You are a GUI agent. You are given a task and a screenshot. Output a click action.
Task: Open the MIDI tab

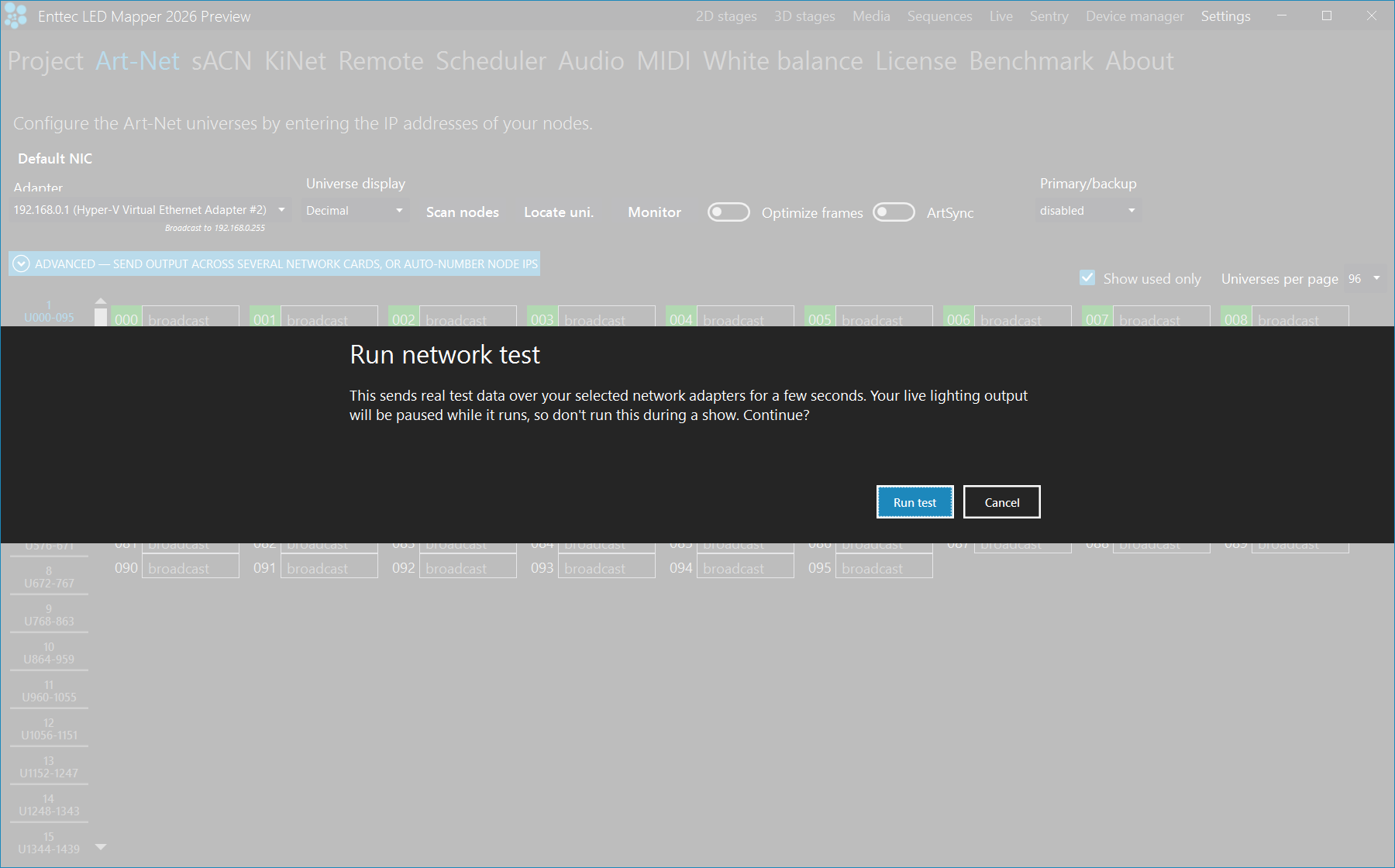[663, 61]
